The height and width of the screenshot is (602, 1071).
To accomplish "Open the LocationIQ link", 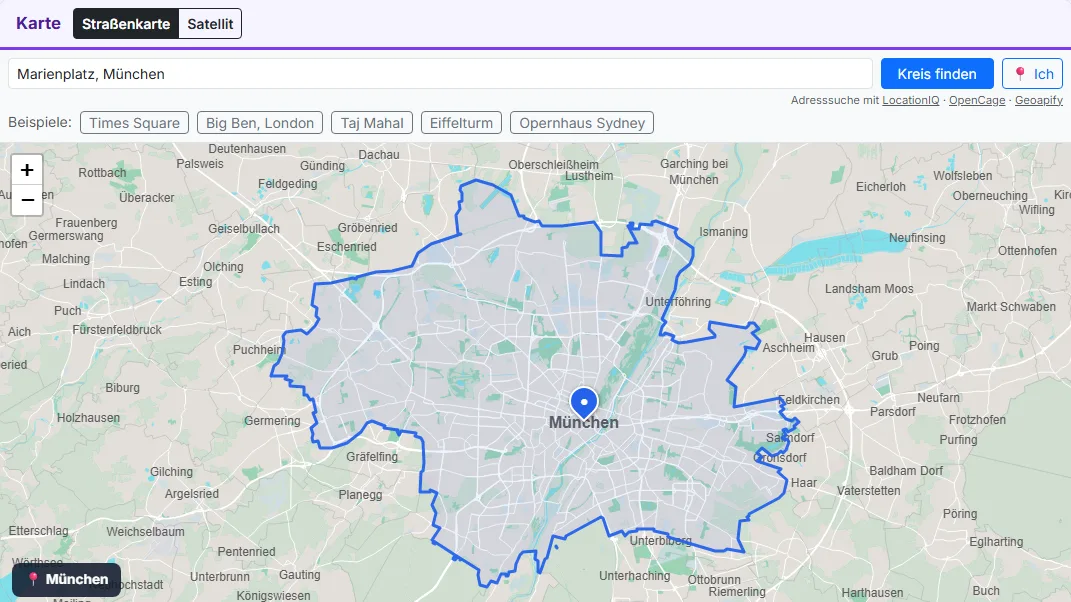I will (x=910, y=100).
